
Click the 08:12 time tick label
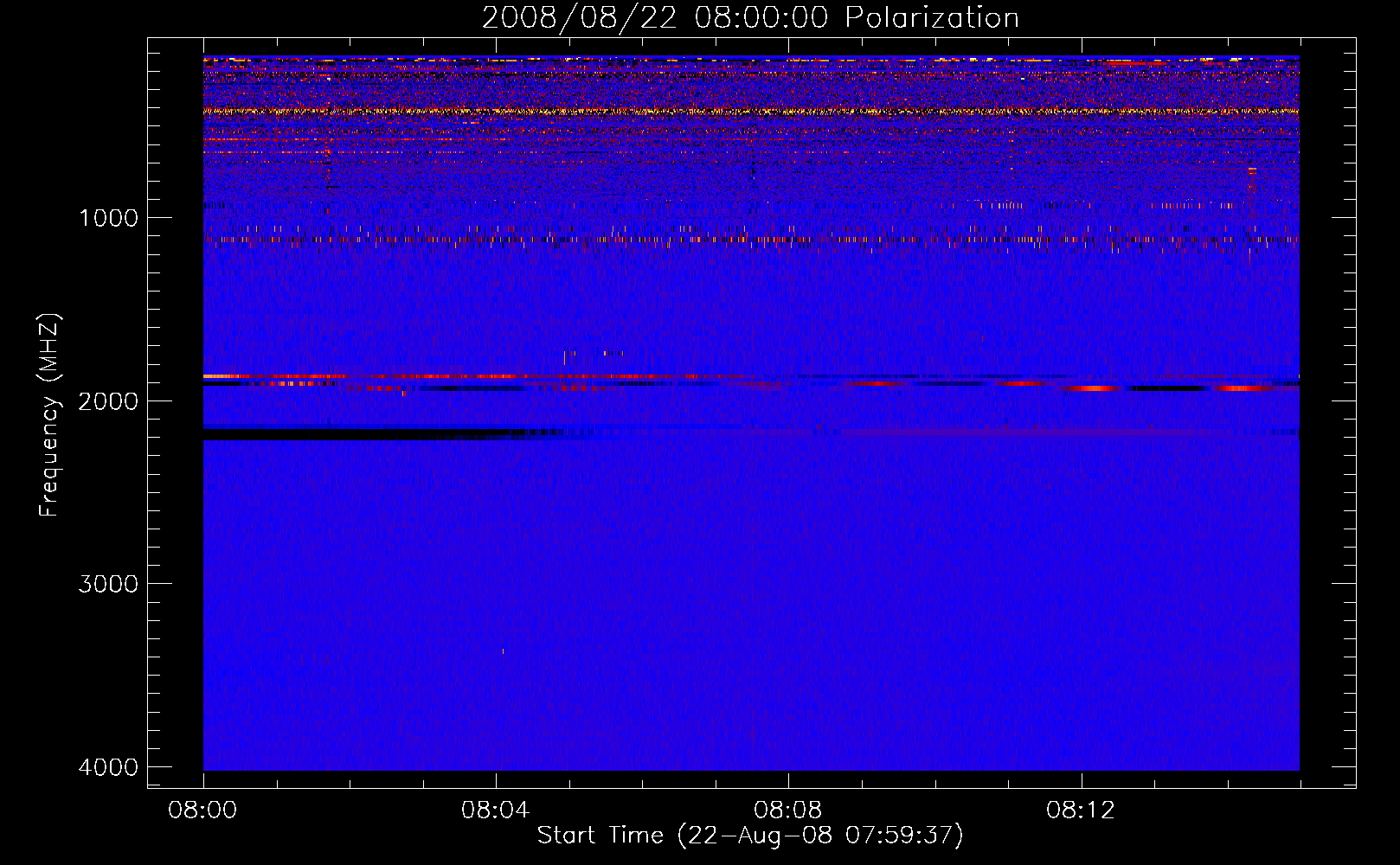[1081, 811]
